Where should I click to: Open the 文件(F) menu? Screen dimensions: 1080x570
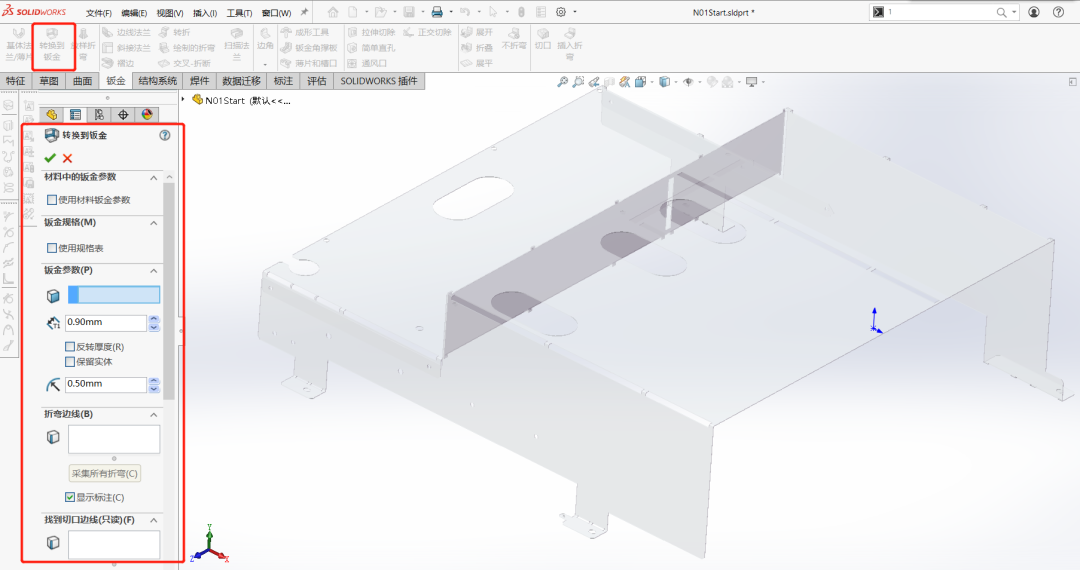[x=98, y=13]
